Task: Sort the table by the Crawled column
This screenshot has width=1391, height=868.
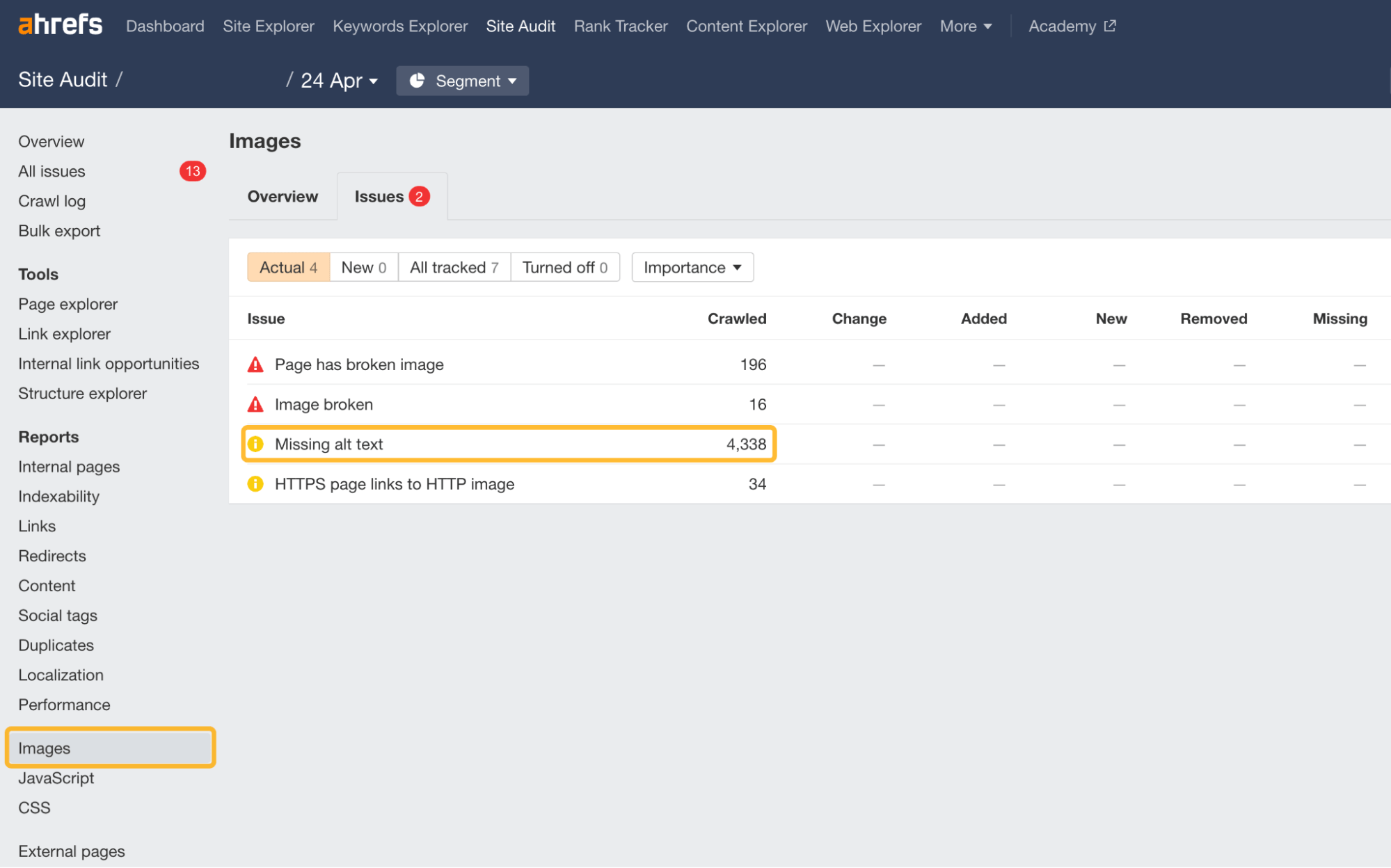Action: tap(736, 319)
